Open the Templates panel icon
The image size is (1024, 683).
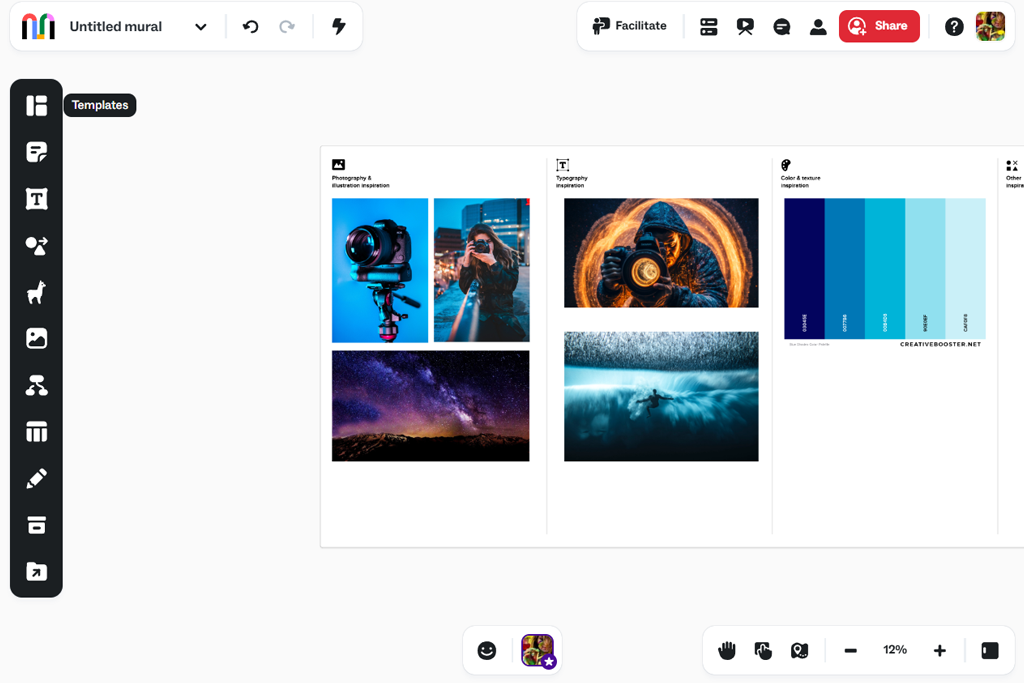coord(37,105)
